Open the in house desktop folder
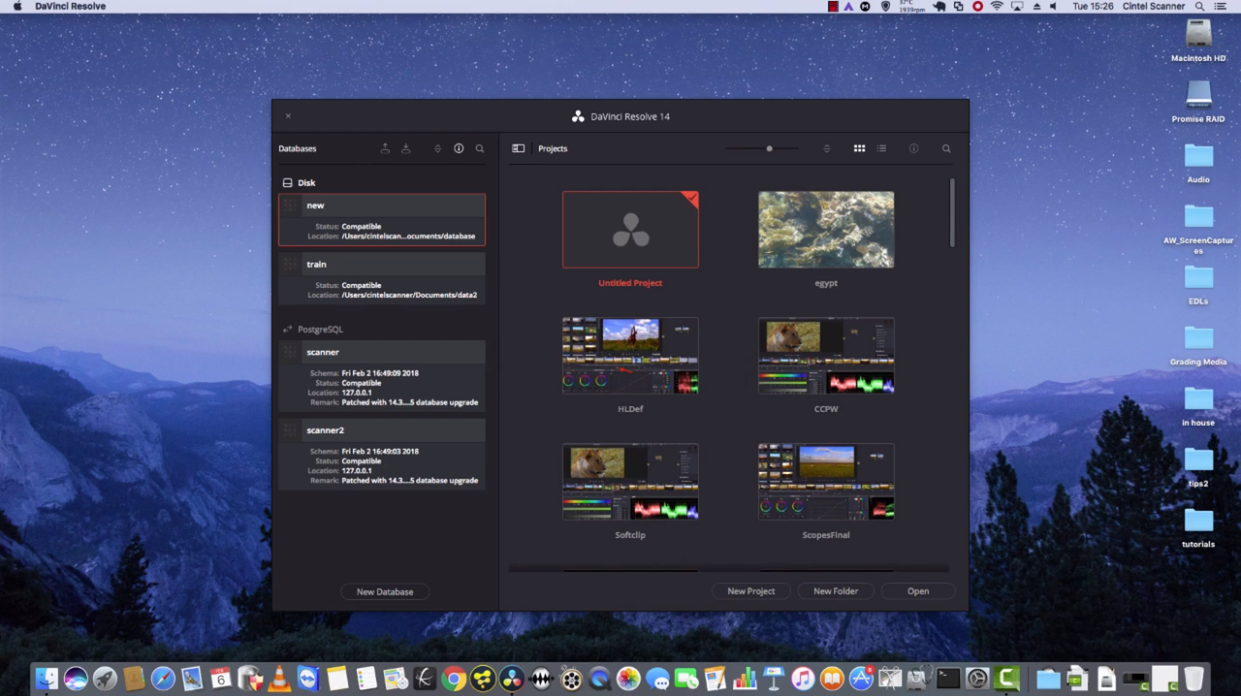This screenshot has height=696, width=1241. [1198, 406]
